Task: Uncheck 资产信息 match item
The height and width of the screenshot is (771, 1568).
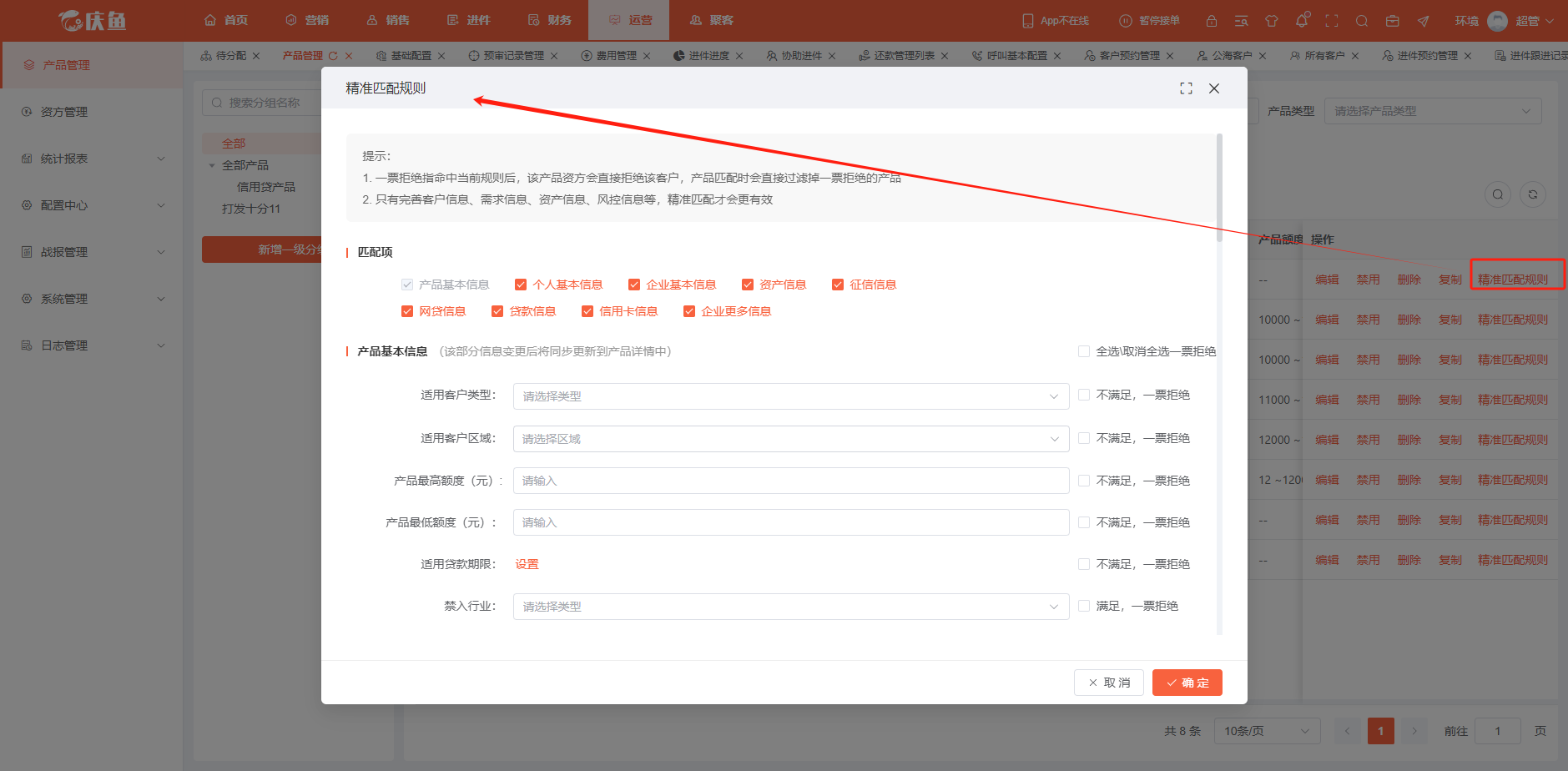Action: click(x=748, y=285)
